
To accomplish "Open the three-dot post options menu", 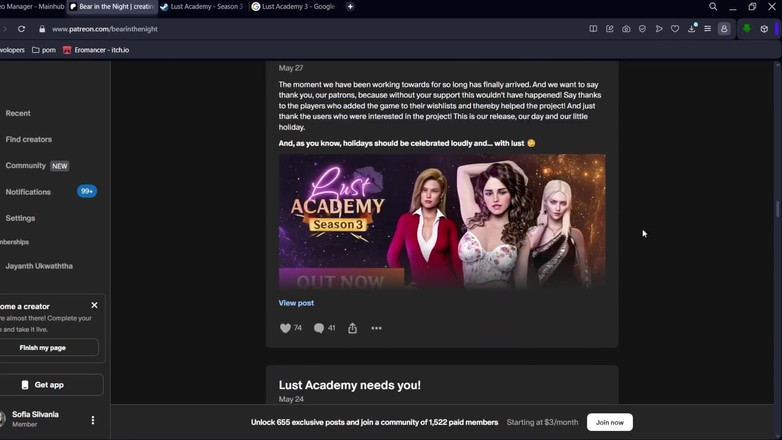I will (x=376, y=328).
